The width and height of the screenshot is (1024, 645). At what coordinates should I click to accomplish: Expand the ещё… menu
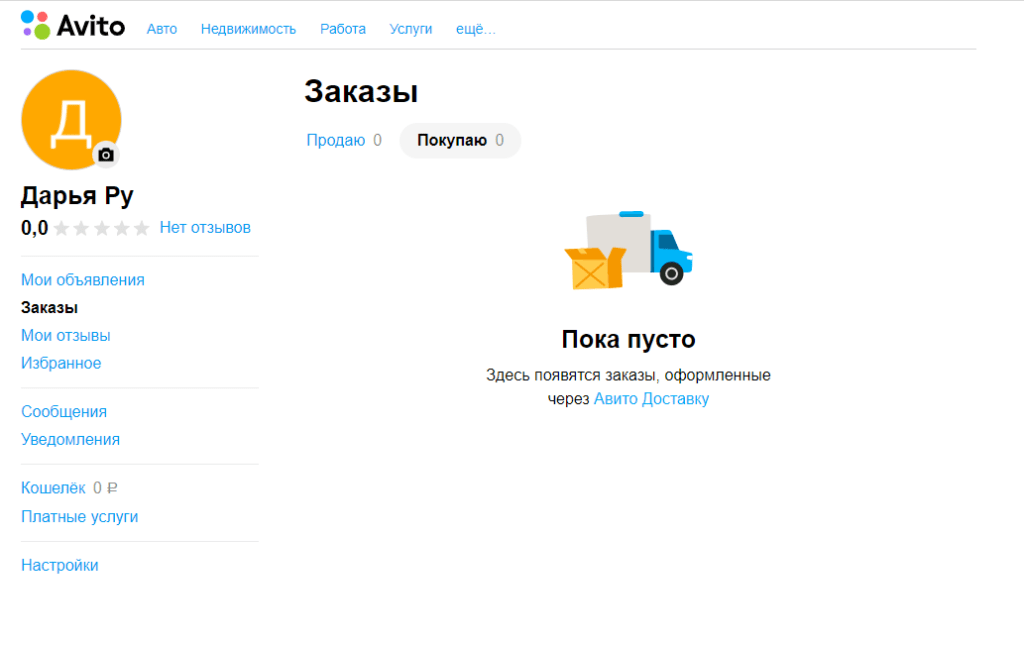coord(476,29)
